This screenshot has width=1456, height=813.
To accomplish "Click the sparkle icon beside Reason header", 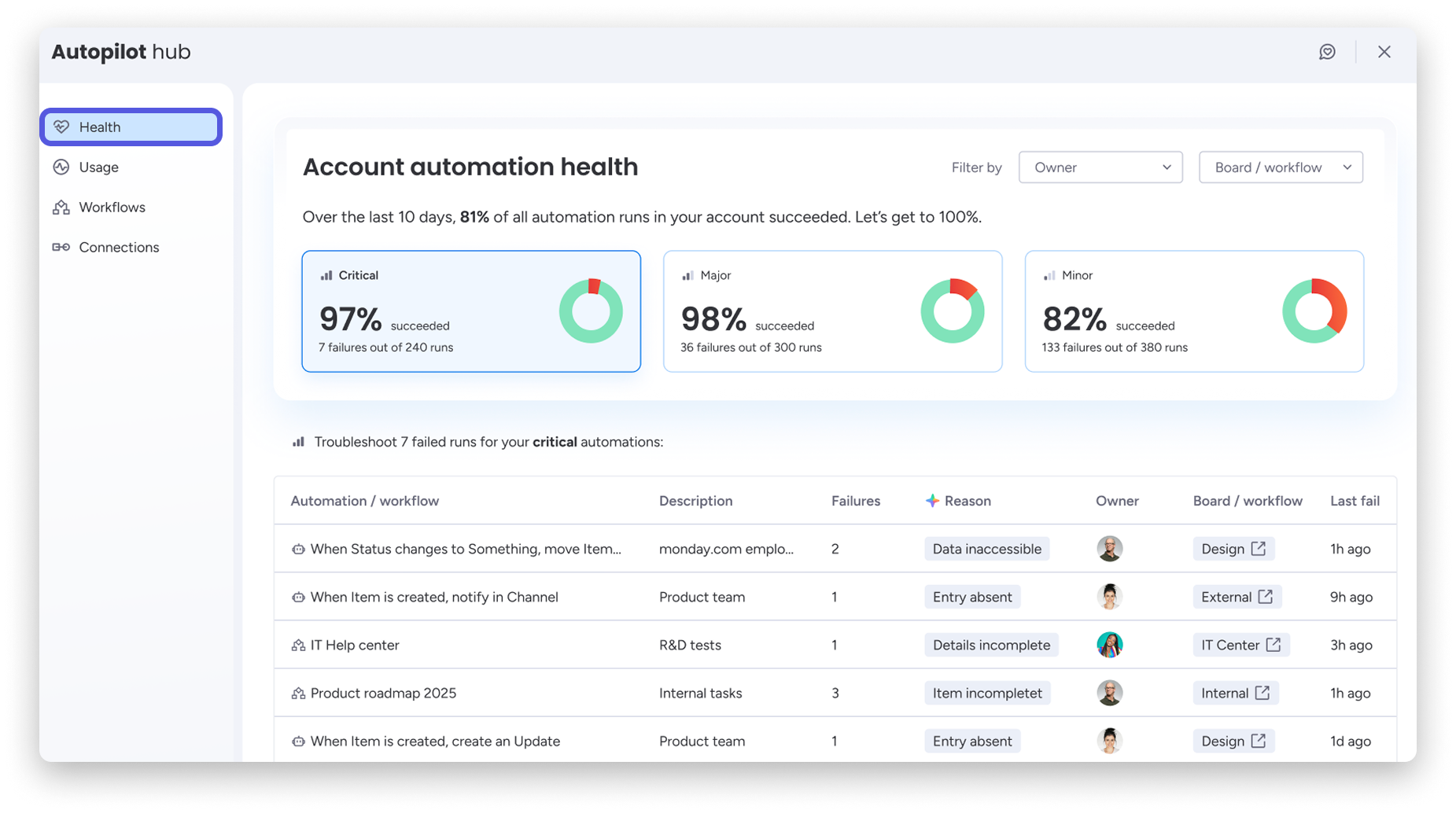I will [x=932, y=501].
